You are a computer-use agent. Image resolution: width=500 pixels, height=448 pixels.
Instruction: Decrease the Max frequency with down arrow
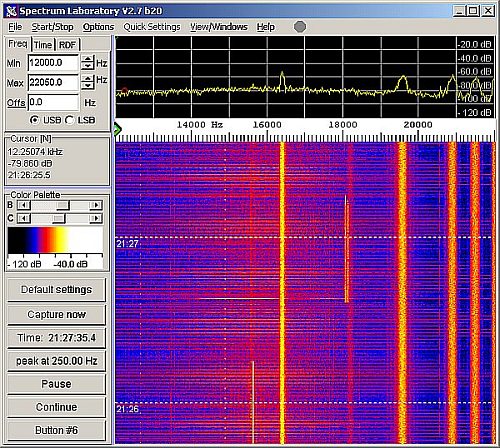point(88,86)
